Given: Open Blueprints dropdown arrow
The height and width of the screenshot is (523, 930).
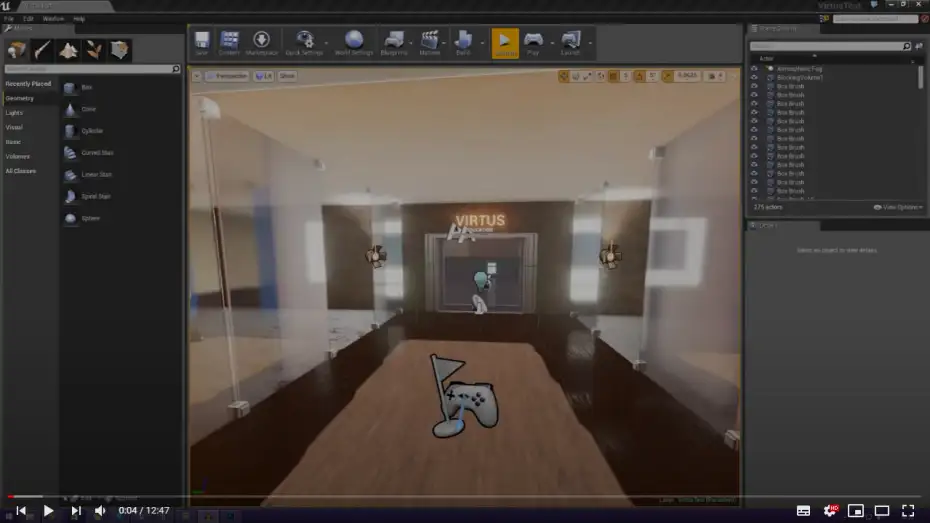Looking at the screenshot, I should tap(410, 43).
